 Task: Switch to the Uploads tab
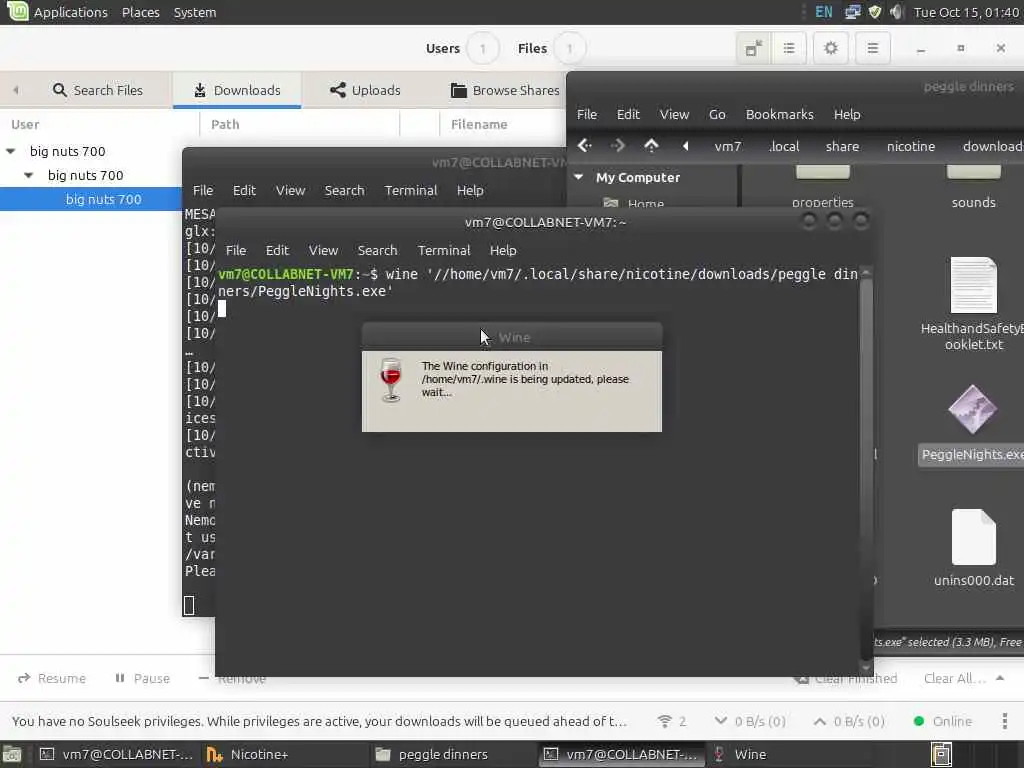click(365, 90)
